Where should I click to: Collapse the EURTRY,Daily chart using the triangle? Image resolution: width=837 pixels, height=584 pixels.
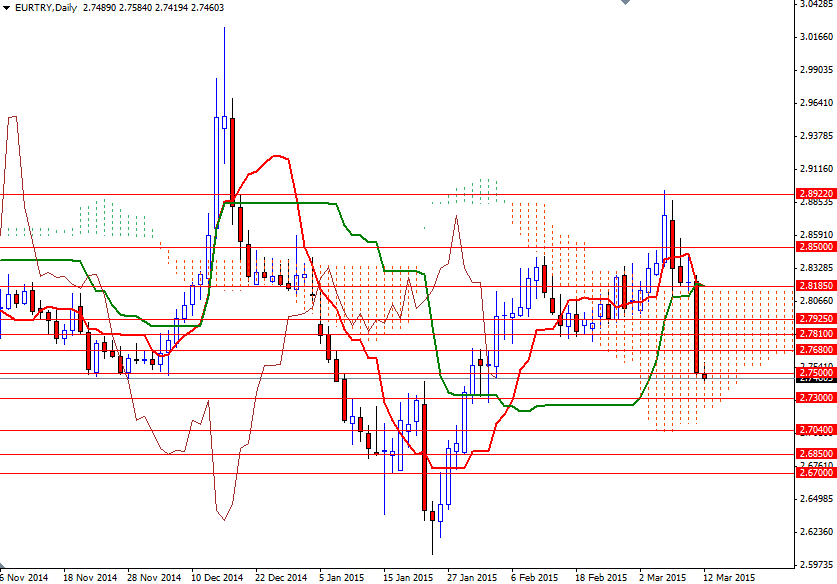tap(8, 7)
